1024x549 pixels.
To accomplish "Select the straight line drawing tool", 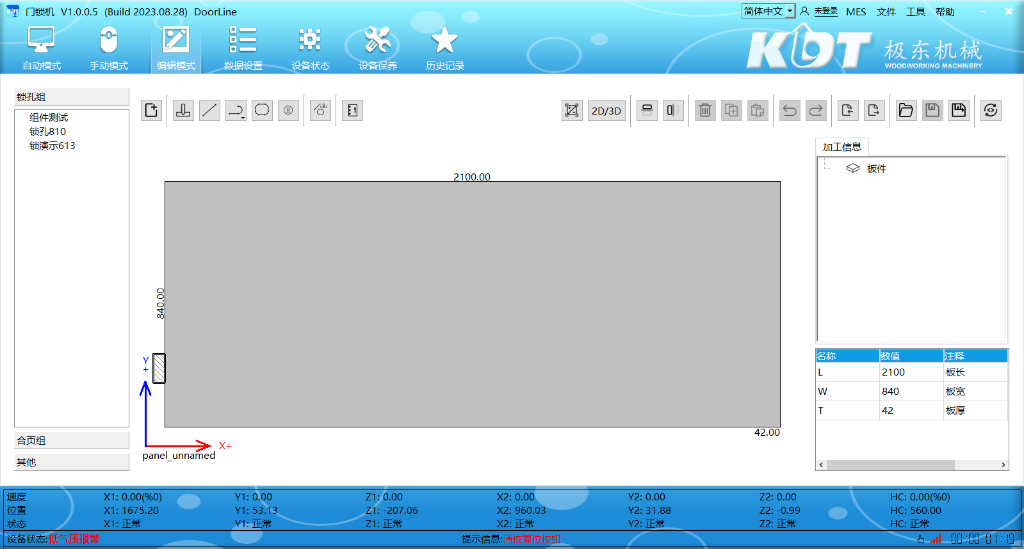I will (209, 111).
